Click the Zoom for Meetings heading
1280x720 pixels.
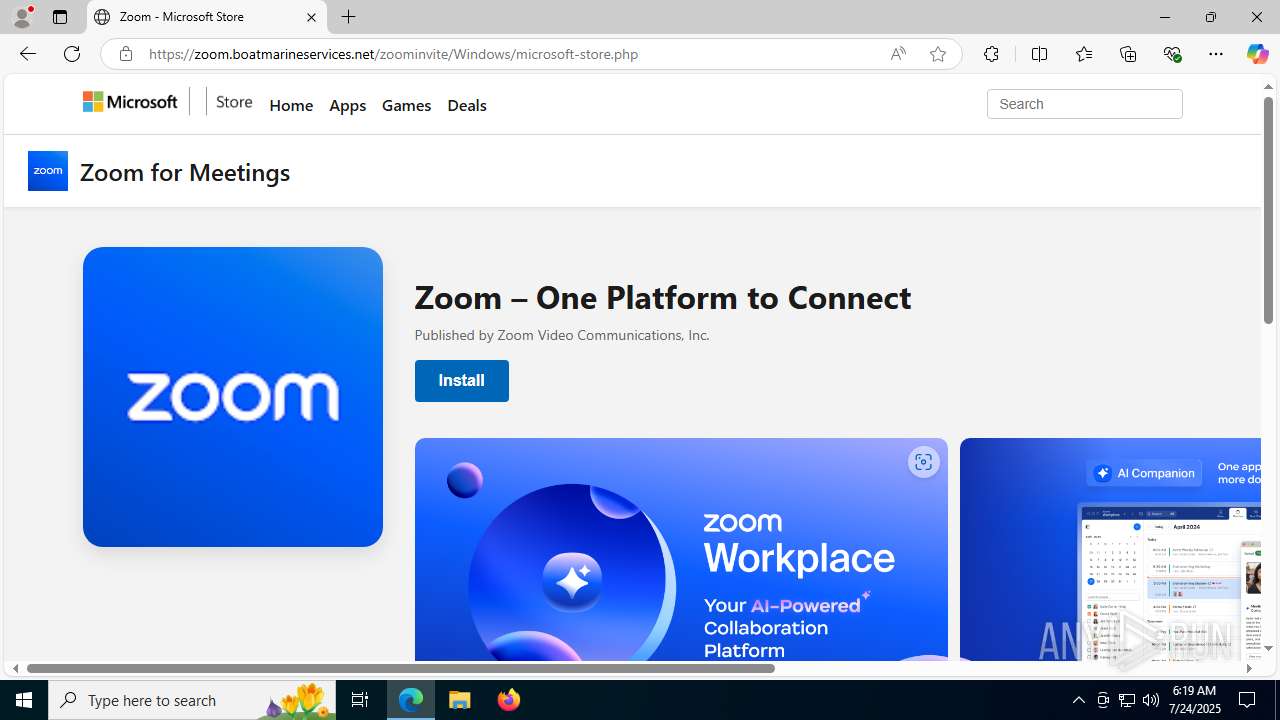coord(185,172)
